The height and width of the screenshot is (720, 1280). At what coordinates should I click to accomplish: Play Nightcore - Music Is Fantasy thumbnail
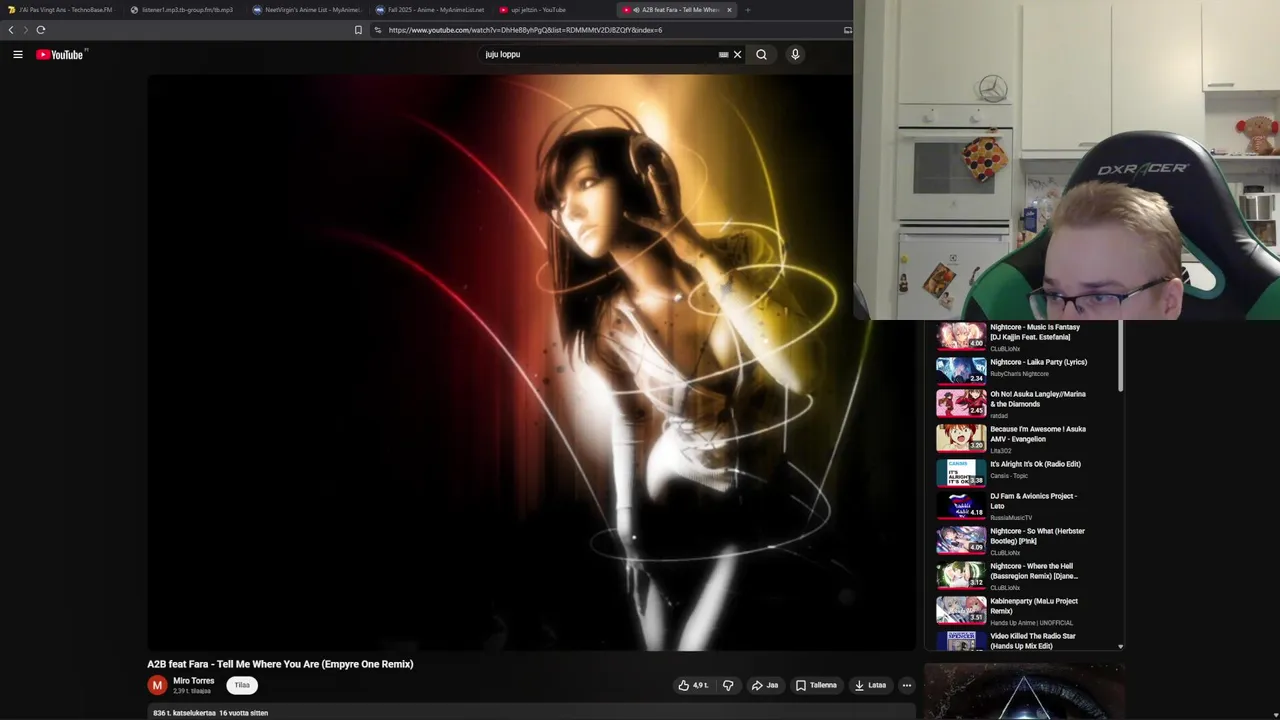(961, 337)
